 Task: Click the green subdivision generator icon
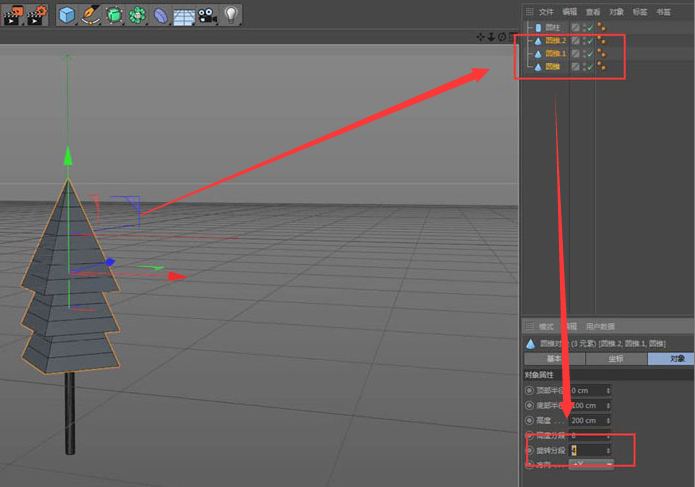tap(114, 14)
